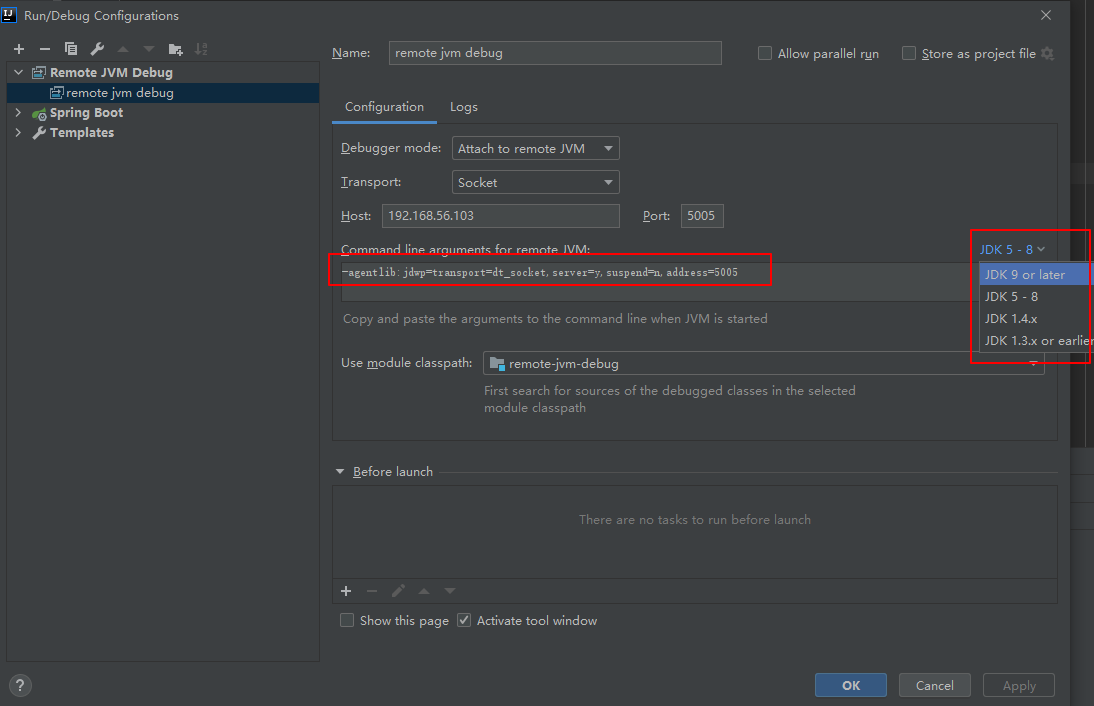Focus the Port input field
The height and width of the screenshot is (706, 1094).
click(702, 216)
